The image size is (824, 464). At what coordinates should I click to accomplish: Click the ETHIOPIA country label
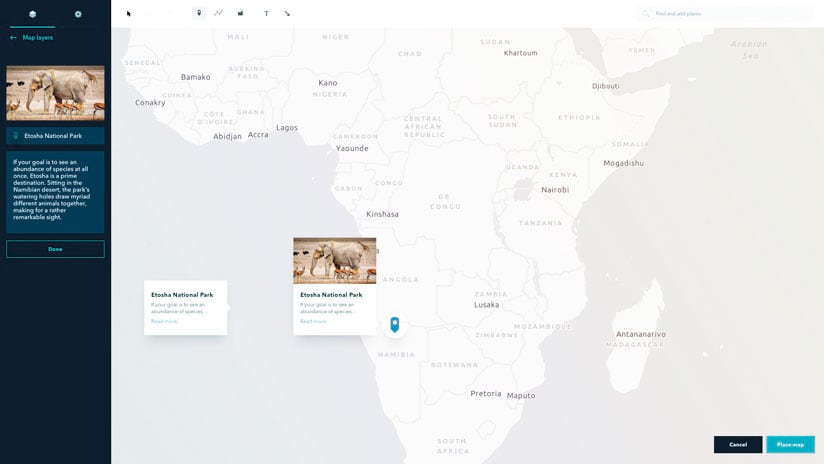point(579,118)
